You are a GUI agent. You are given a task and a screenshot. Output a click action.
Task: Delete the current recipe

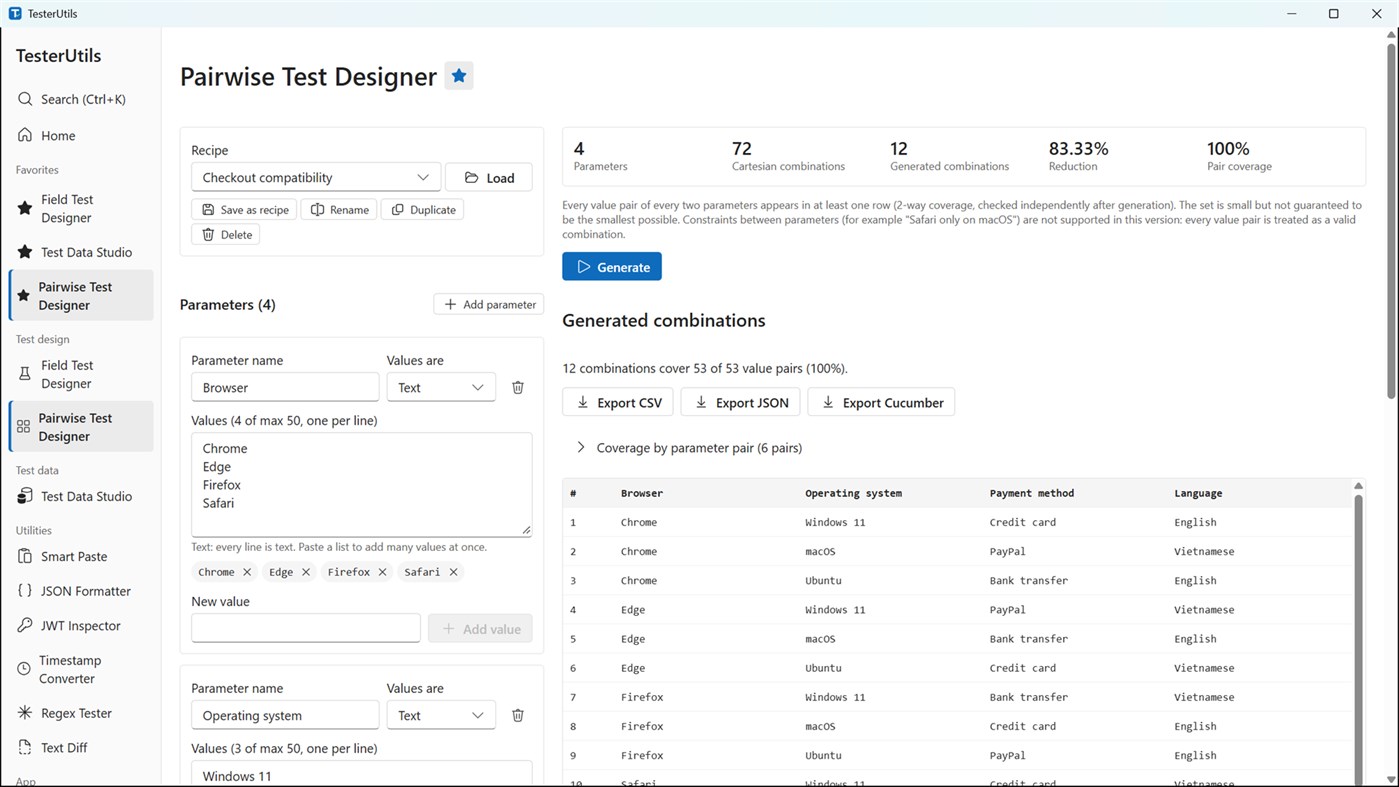pyautogui.click(x=226, y=234)
